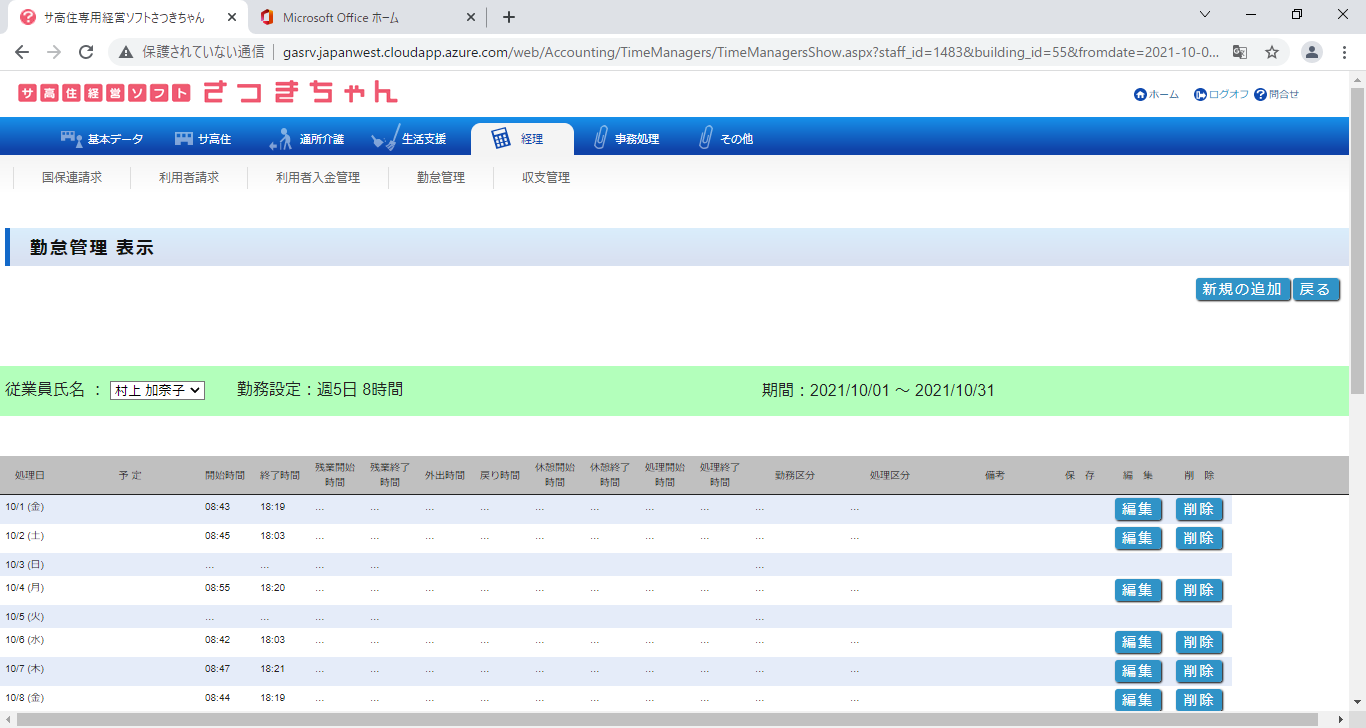
Task: Expand the 従業員氏名 dropdown
Action: point(157,391)
